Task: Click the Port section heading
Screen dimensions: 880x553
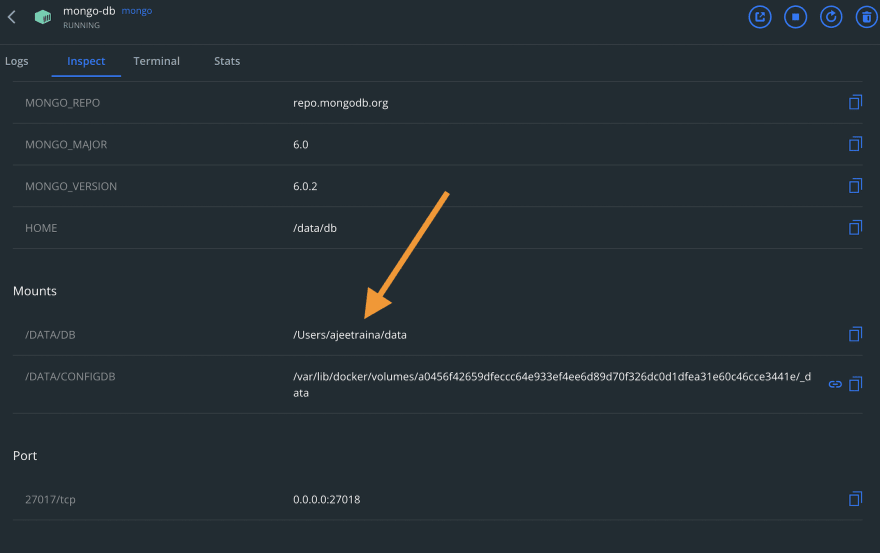Action: (x=25, y=455)
